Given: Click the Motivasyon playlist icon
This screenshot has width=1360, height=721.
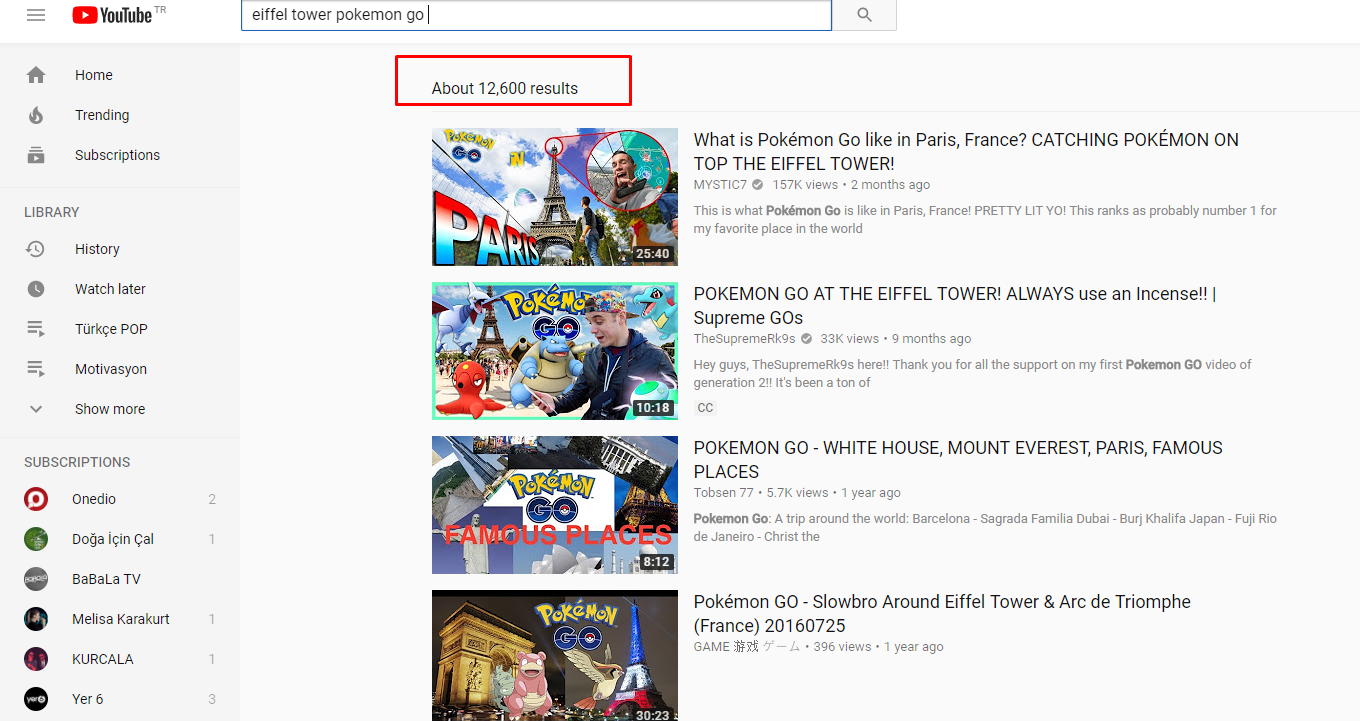Looking at the screenshot, I should click(36, 369).
